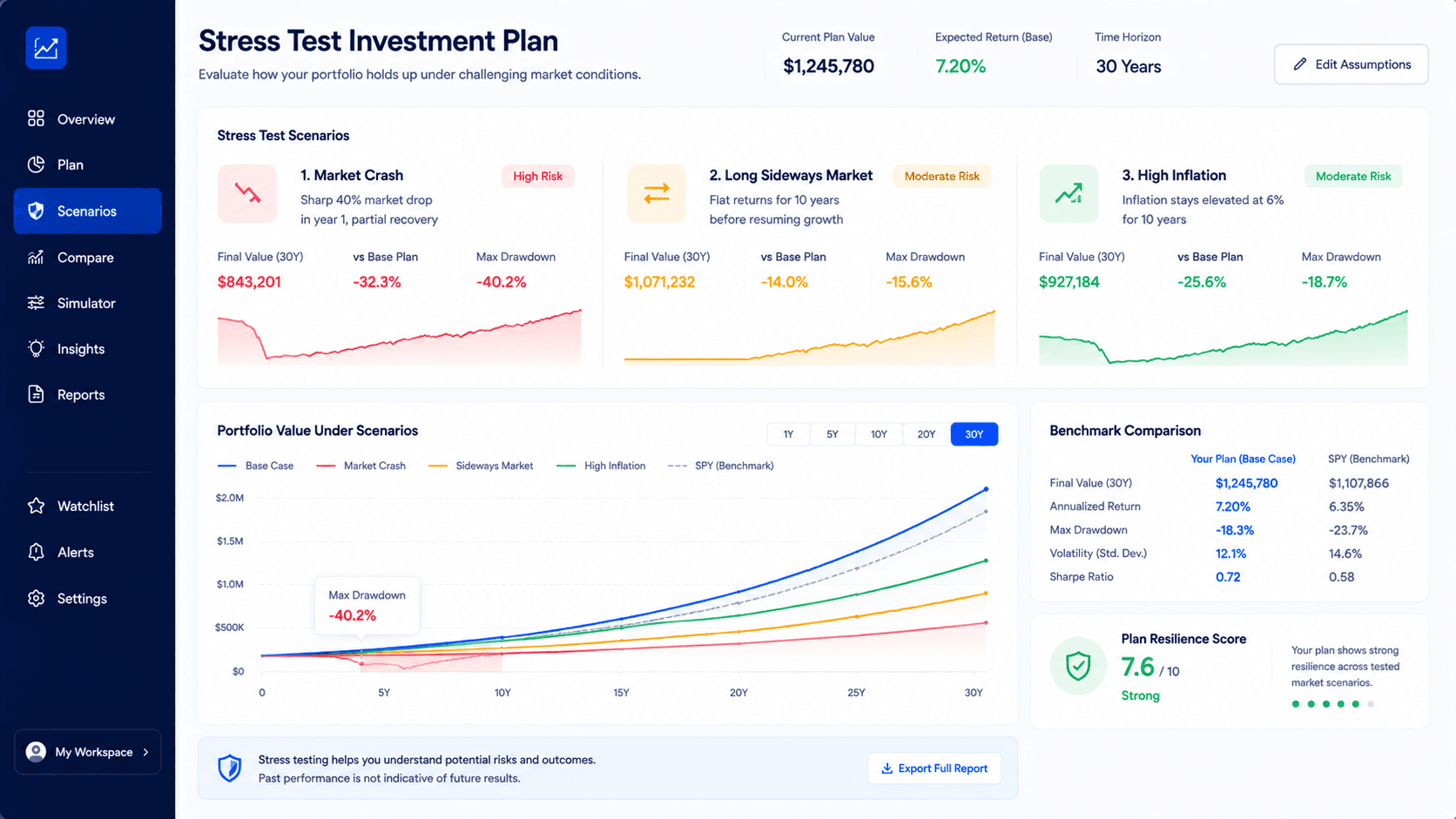The width and height of the screenshot is (1456, 819).
Task: Click the Max Drawdown -40.2% chart tooltip
Action: tap(367, 606)
